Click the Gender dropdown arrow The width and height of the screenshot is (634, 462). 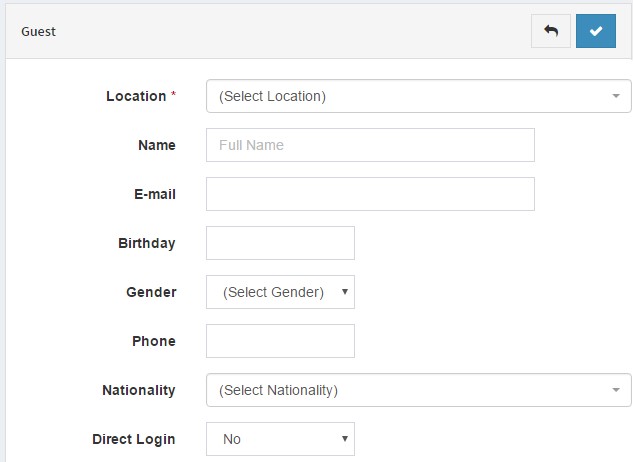[345, 292]
